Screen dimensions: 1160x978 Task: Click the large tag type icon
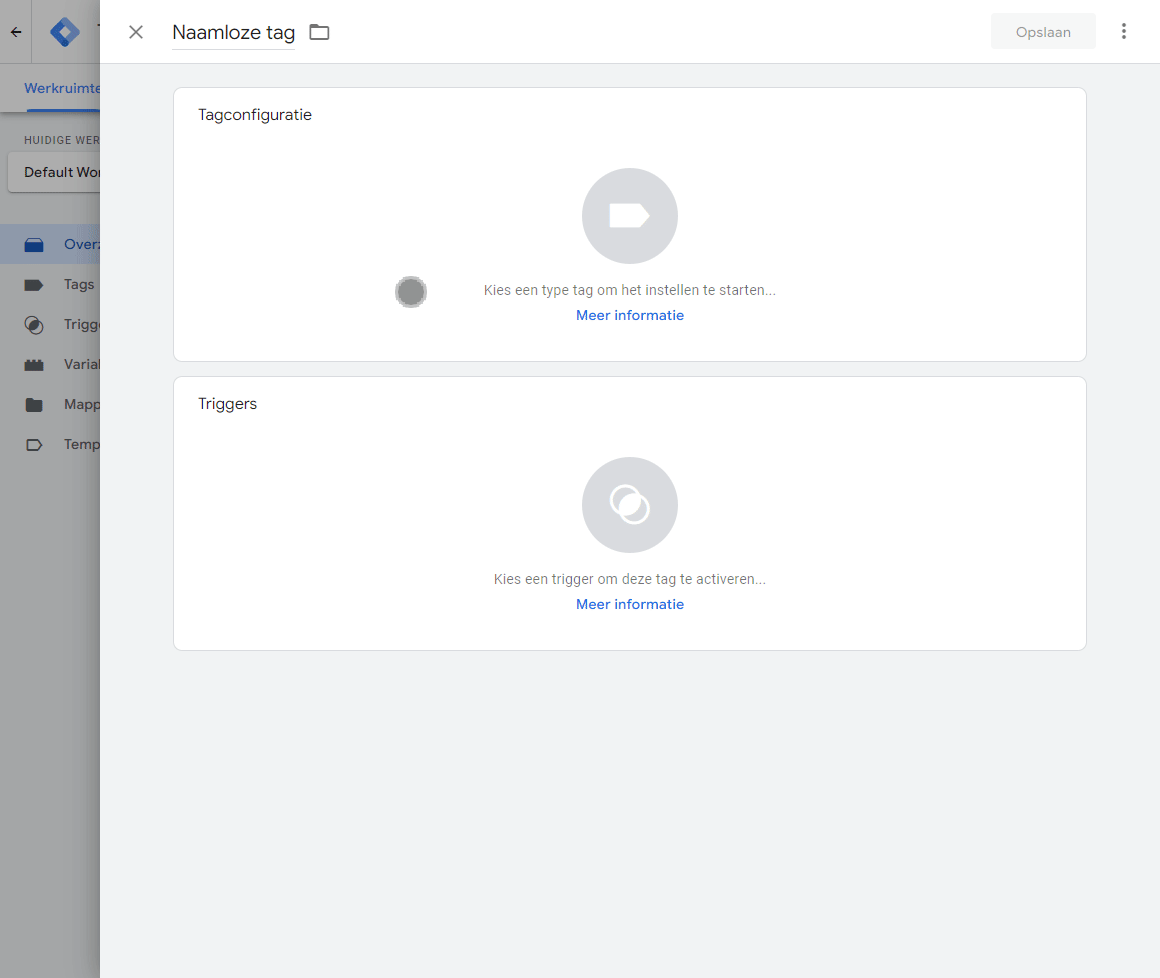click(630, 216)
